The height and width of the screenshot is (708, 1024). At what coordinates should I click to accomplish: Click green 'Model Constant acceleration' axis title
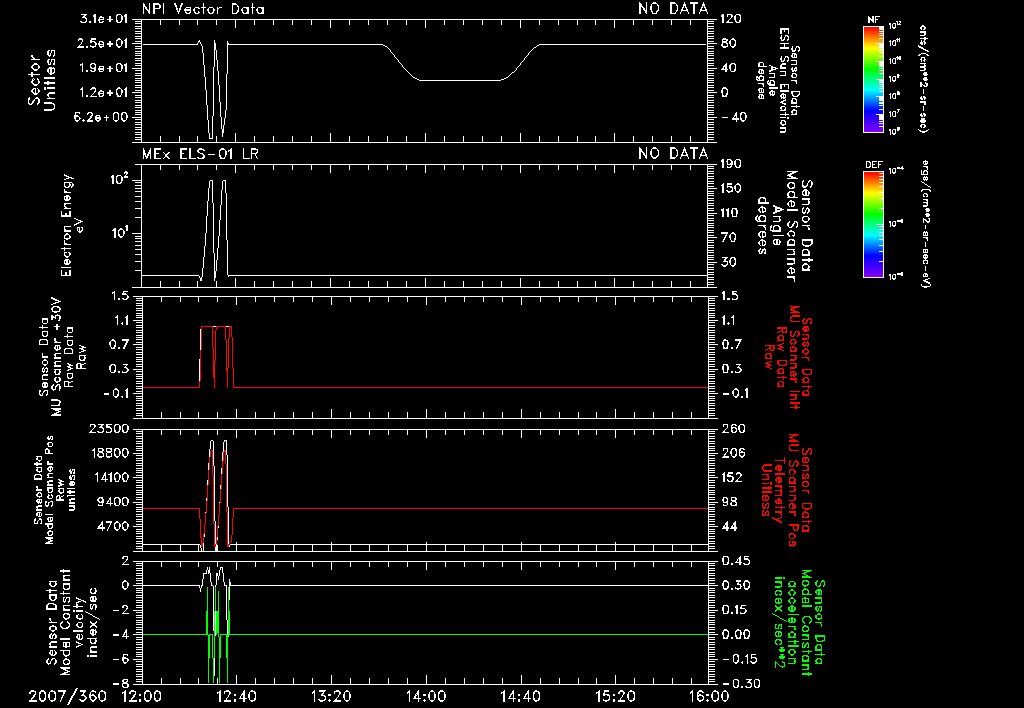(x=800, y=622)
